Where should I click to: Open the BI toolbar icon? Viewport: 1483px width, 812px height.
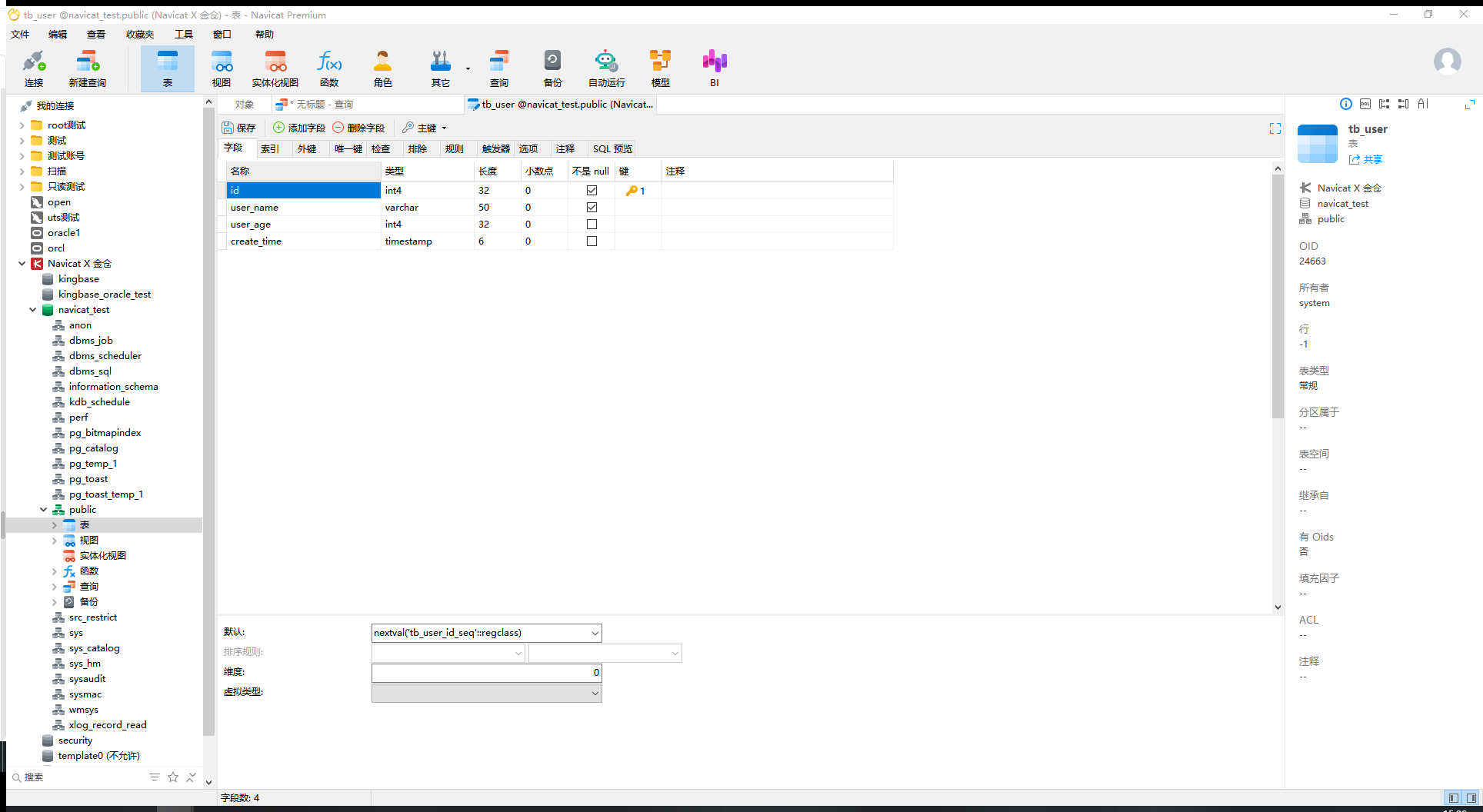pyautogui.click(x=715, y=68)
